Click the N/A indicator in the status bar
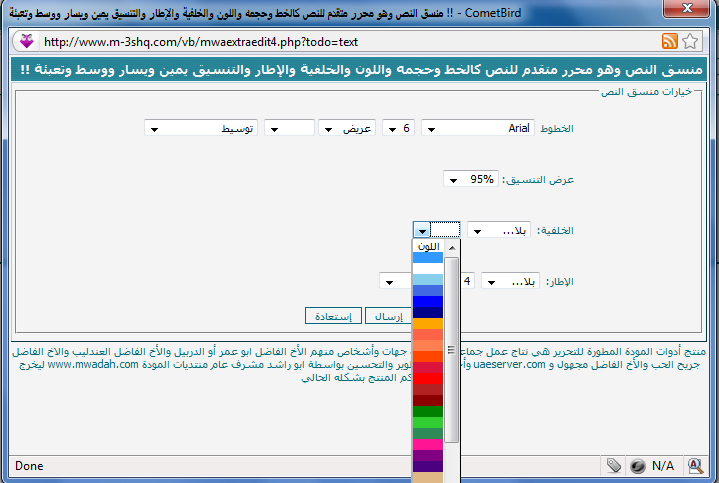The width and height of the screenshot is (719, 483). (x=662, y=466)
